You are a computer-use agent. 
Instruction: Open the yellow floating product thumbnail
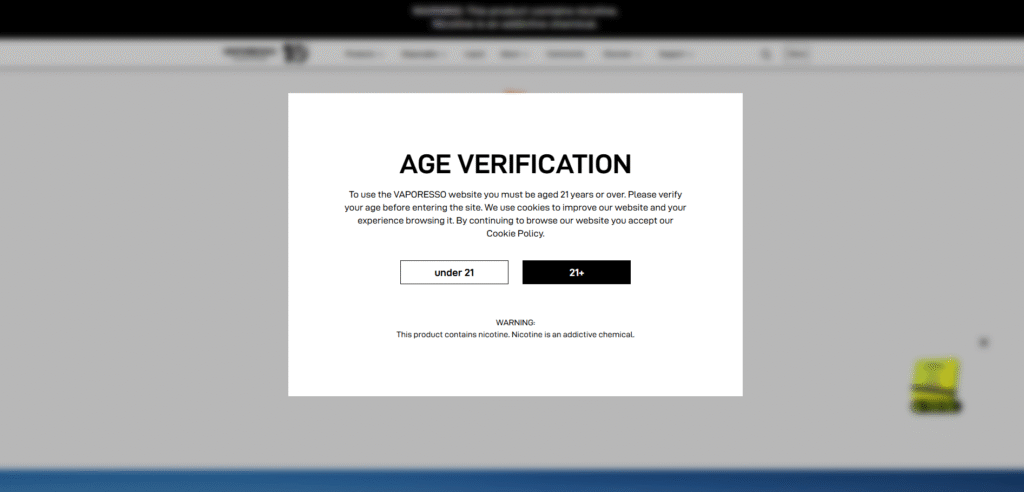tap(936, 385)
